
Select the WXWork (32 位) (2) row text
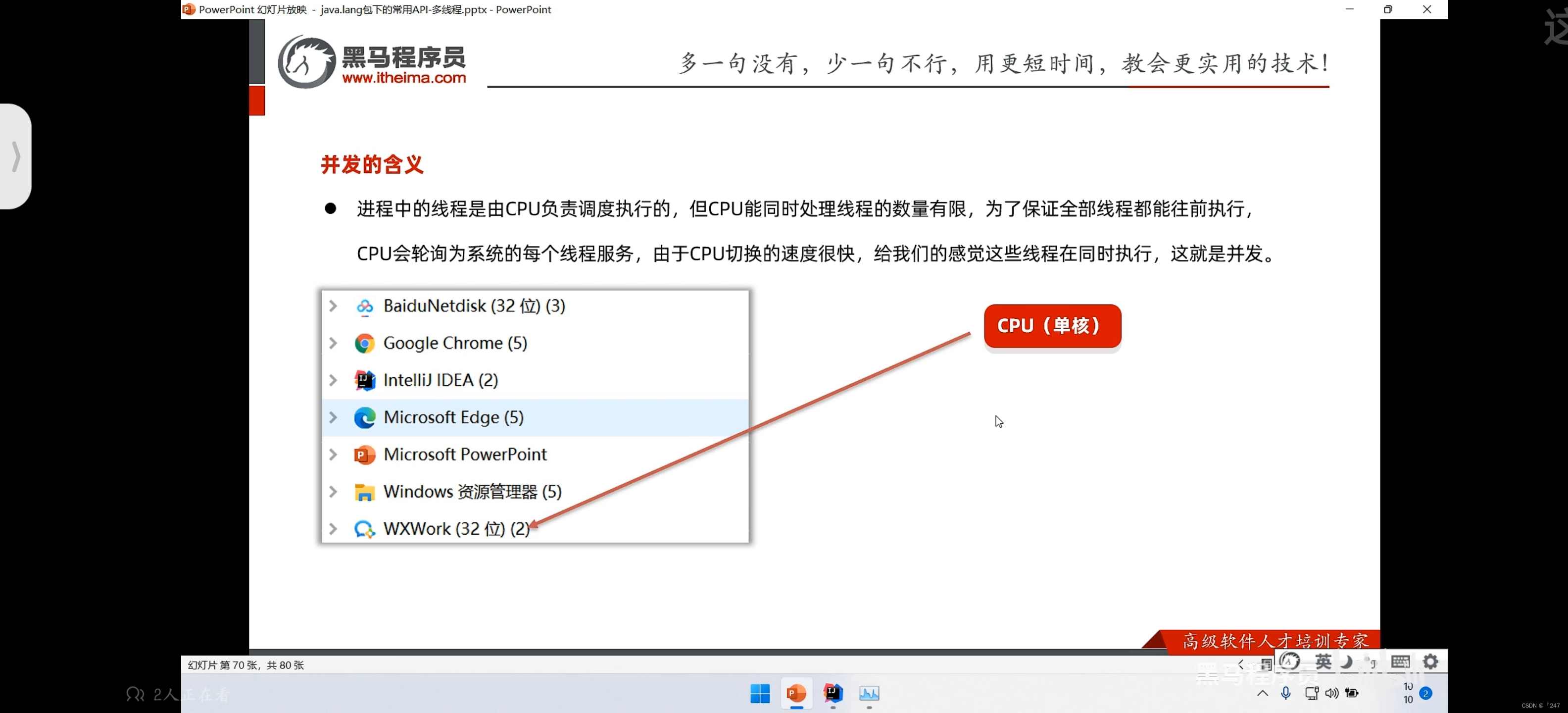coord(456,528)
